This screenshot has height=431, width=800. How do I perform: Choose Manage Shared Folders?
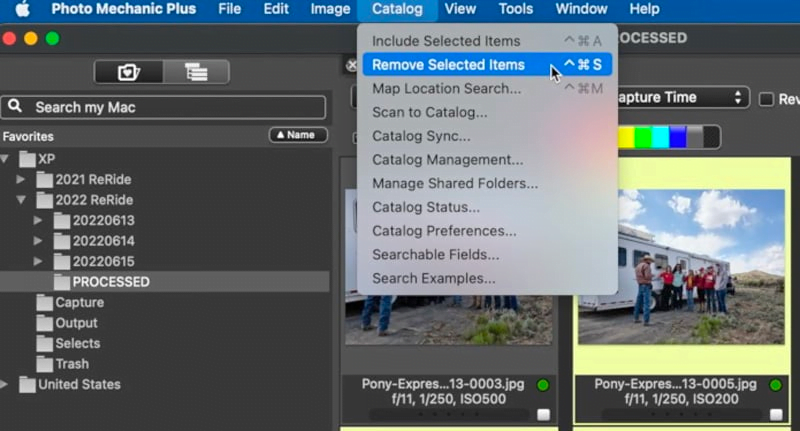click(487, 184)
